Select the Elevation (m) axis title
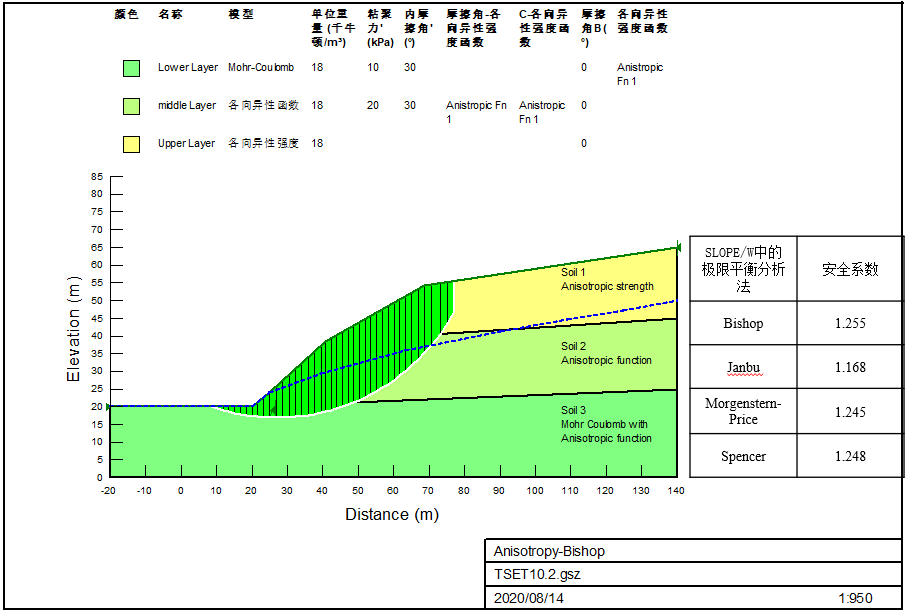906x613 pixels. 73,330
